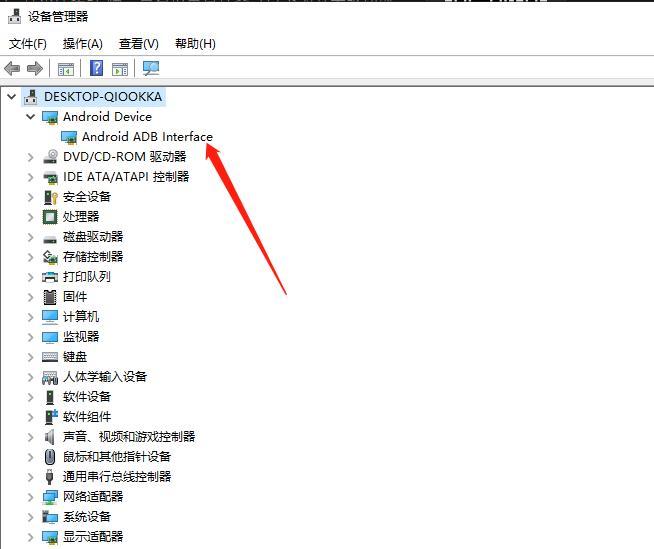Click the 鼠标和其他指针设备 mouse icon
654x549 pixels.
tap(50, 457)
